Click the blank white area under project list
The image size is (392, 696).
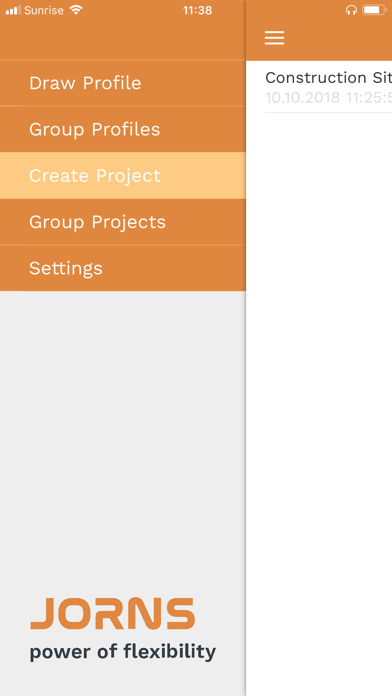tap(319, 399)
